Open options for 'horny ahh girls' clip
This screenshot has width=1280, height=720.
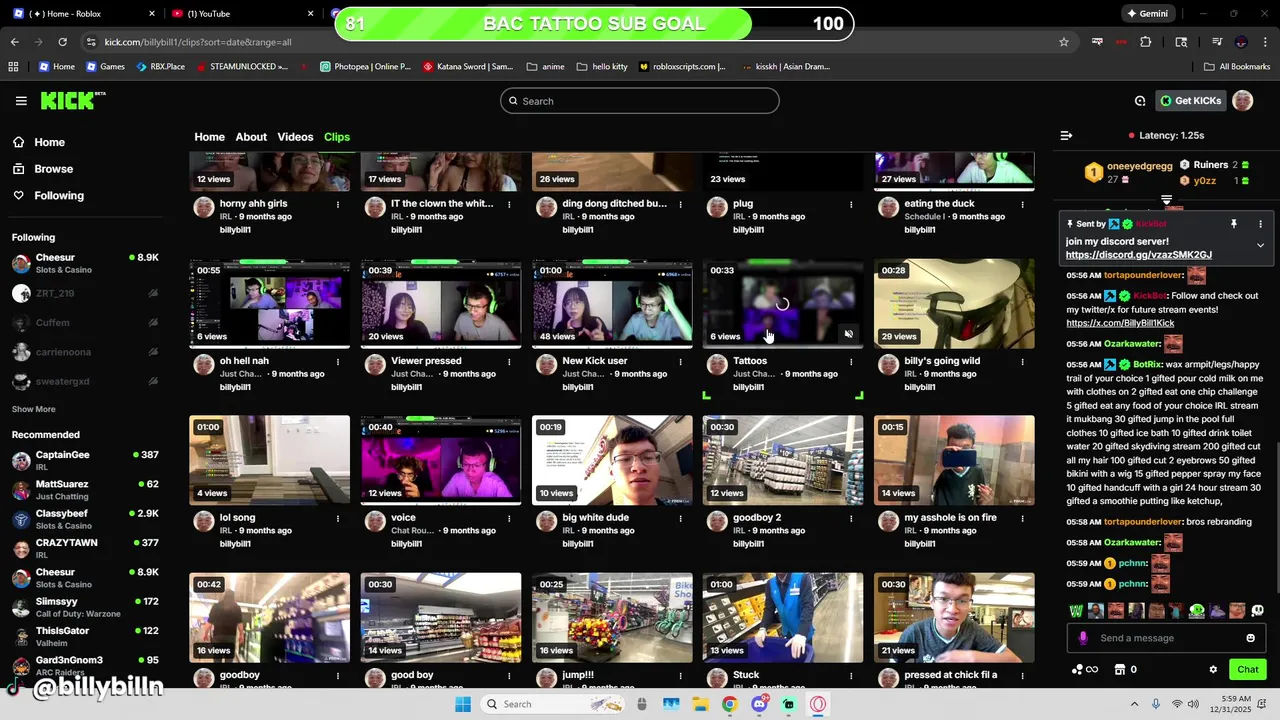click(x=338, y=204)
